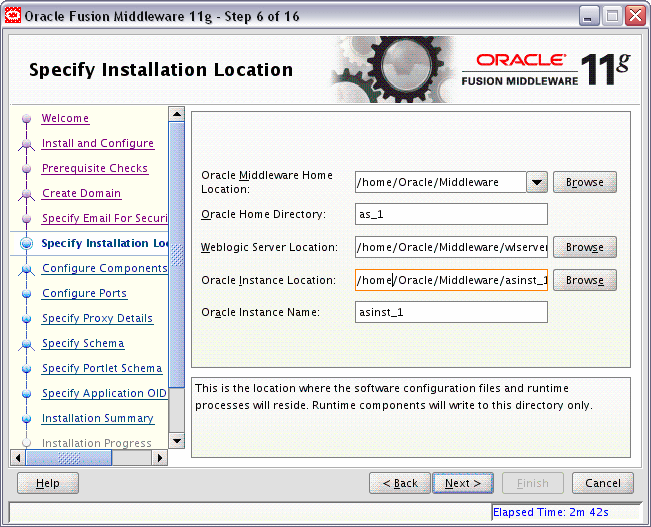Click the active Installation Location step icon

coord(27,243)
